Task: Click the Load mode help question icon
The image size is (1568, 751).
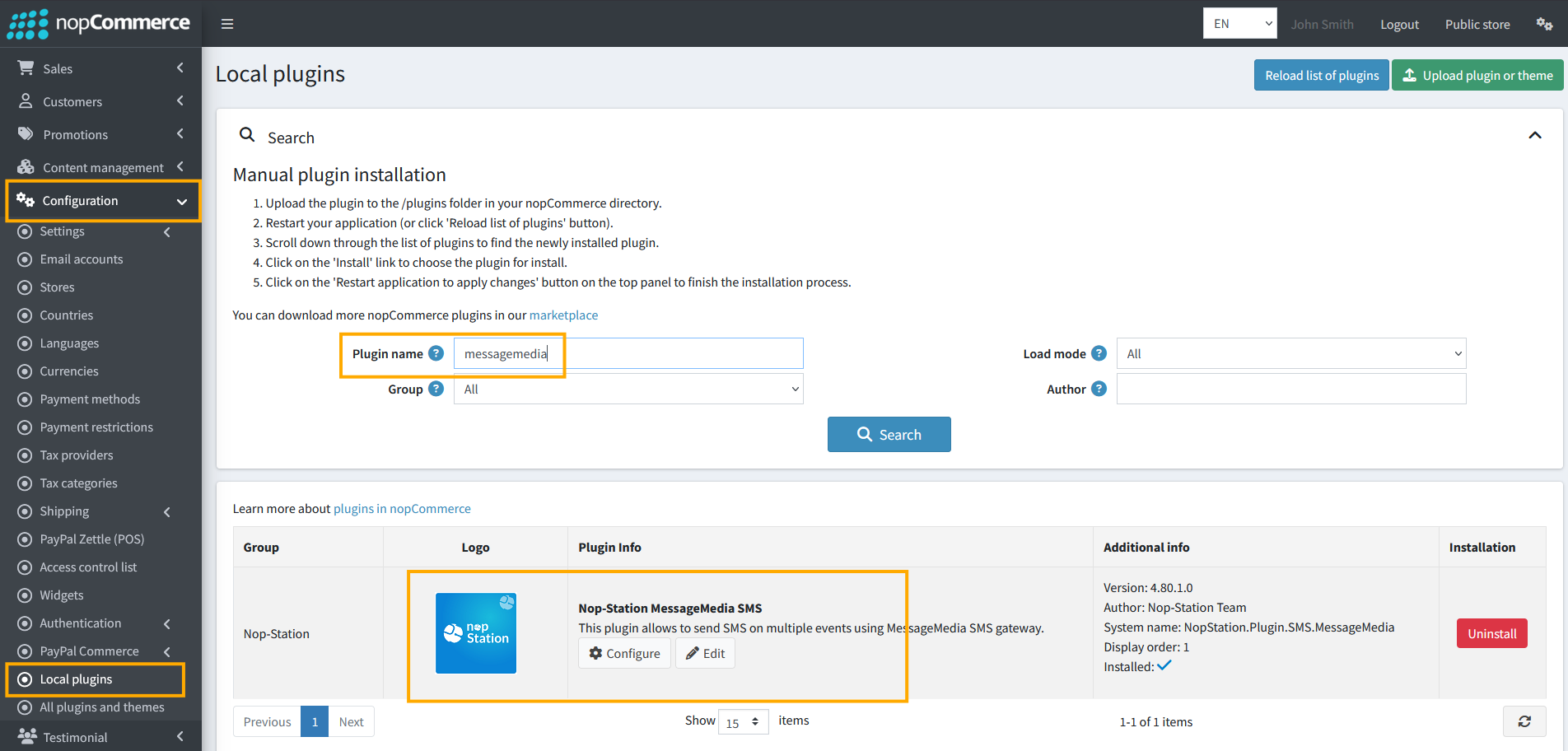Action: pos(1099,353)
